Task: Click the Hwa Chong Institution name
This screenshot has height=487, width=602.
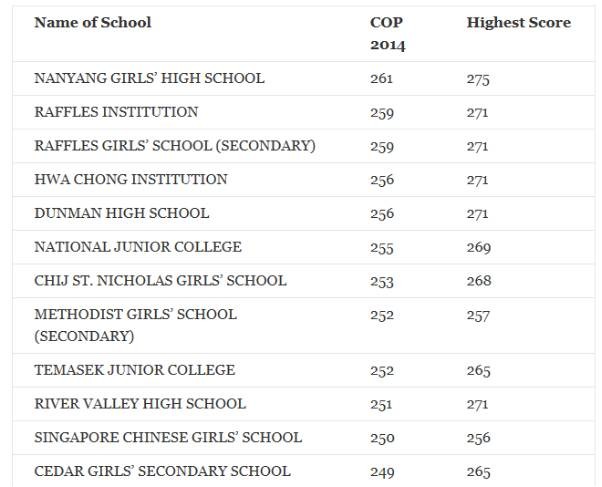Action: pyautogui.click(x=131, y=180)
